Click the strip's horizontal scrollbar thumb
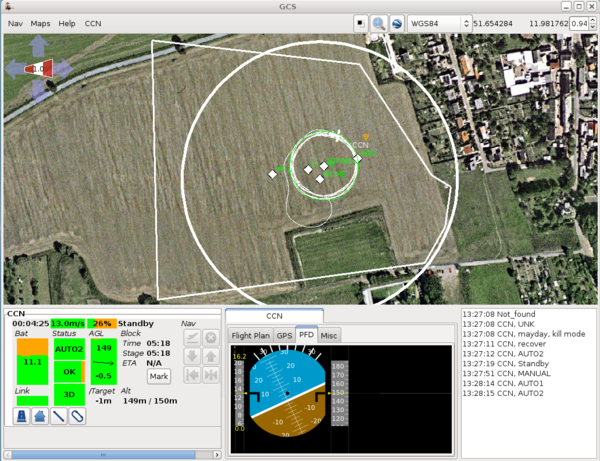600x461 pixels. coord(103,454)
